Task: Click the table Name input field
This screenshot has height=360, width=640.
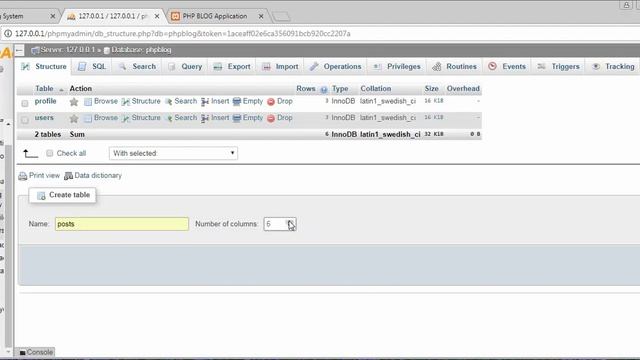Action: click(x=122, y=224)
